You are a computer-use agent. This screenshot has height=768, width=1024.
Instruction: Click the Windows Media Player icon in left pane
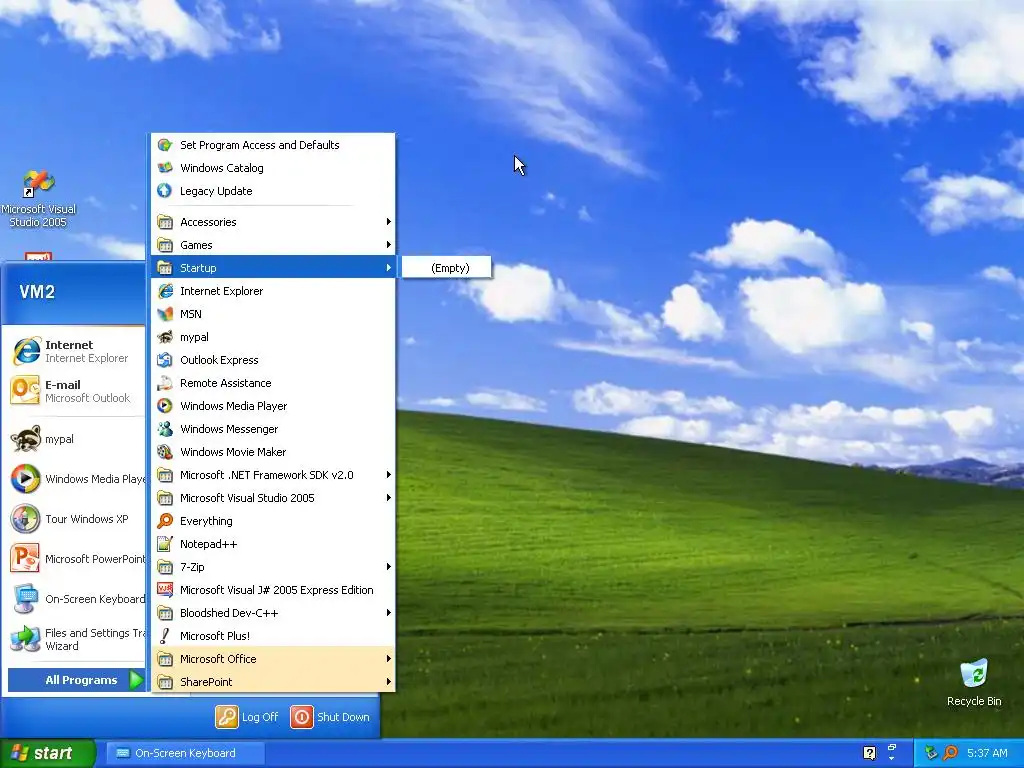point(25,479)
